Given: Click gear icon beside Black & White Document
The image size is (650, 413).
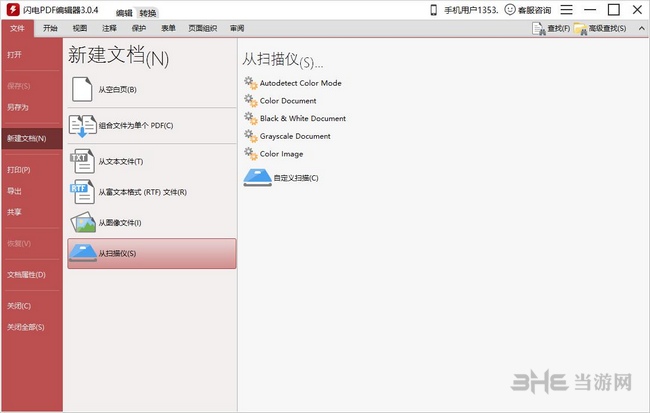Looking at the screenshot, I should pos(251,118).
